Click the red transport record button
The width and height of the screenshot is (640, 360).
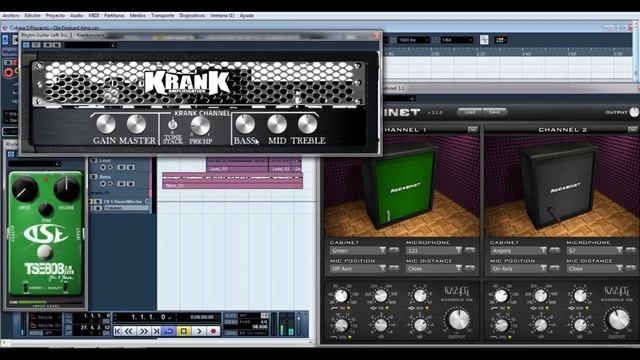click(x=213, y=331)
